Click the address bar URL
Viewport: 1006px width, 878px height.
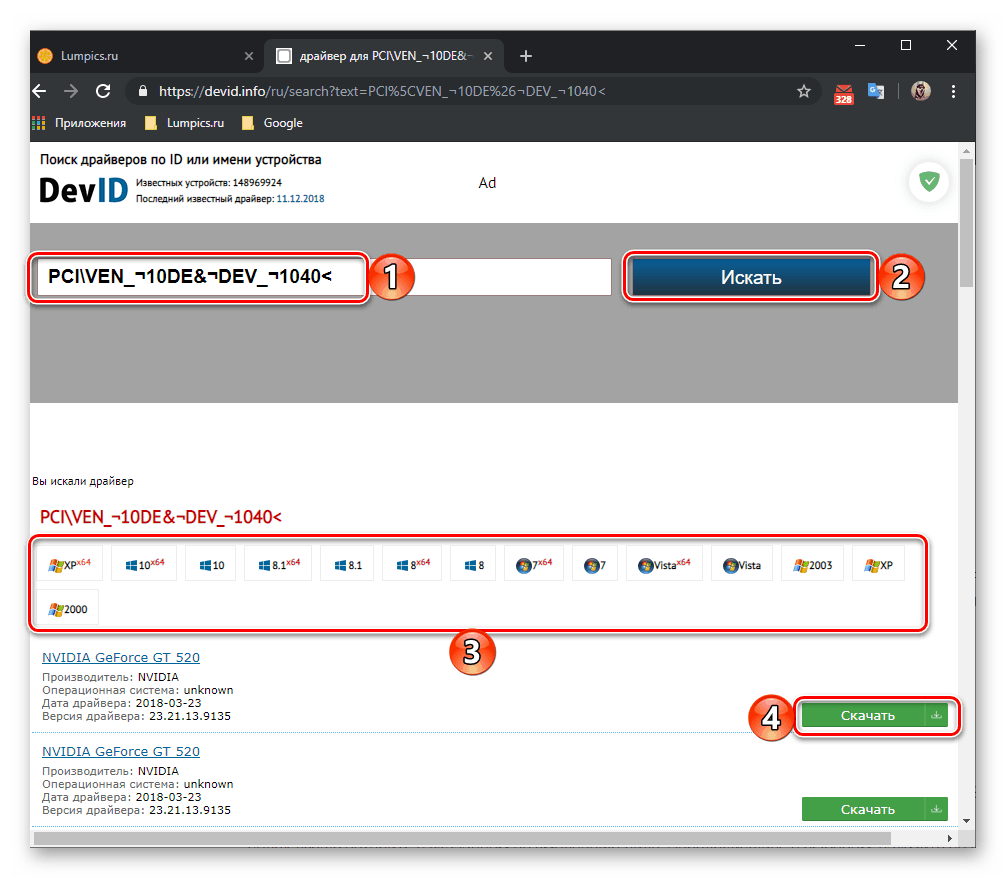pyautogui.click(x=382, y=91)
